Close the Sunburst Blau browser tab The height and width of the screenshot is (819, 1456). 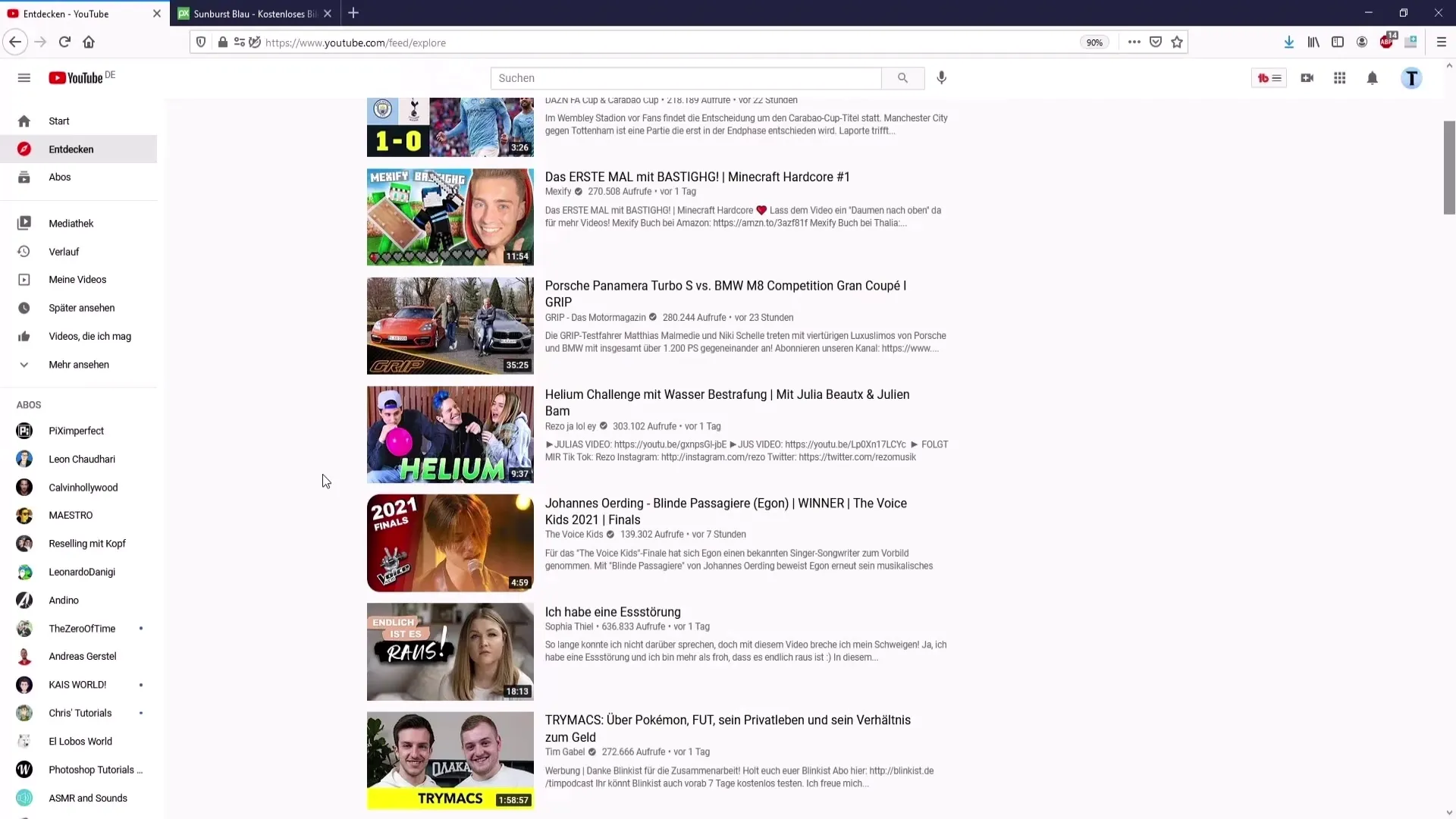(x=328, y=14)
